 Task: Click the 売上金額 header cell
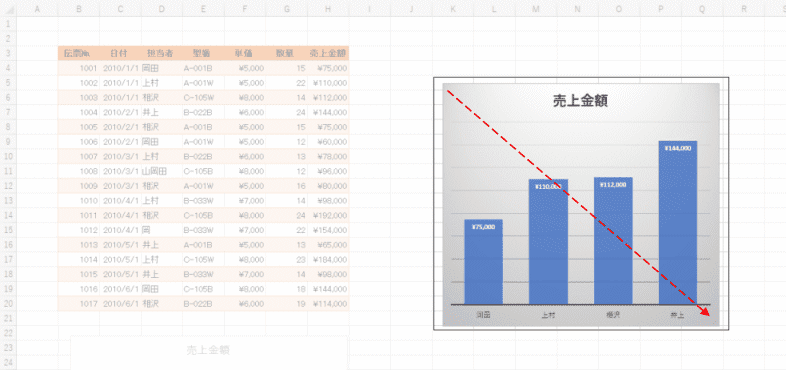[328, 53]
